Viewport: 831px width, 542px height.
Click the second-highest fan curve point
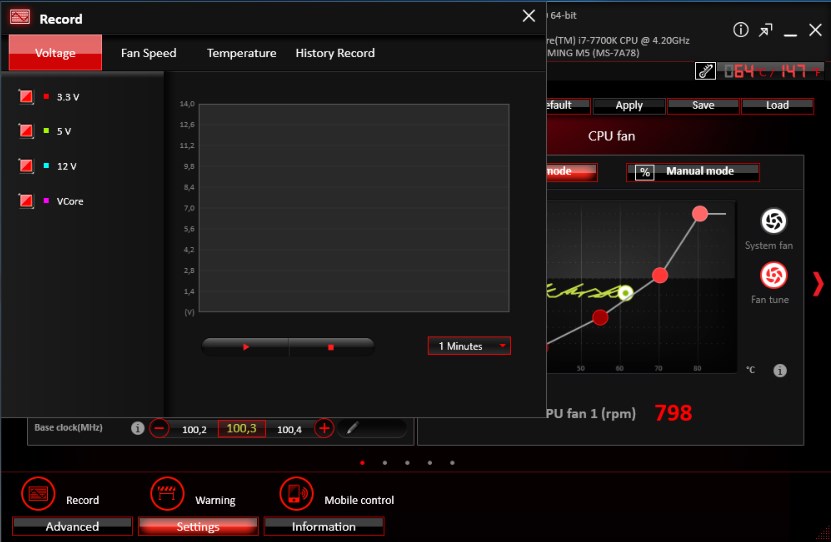pos(660,275)
